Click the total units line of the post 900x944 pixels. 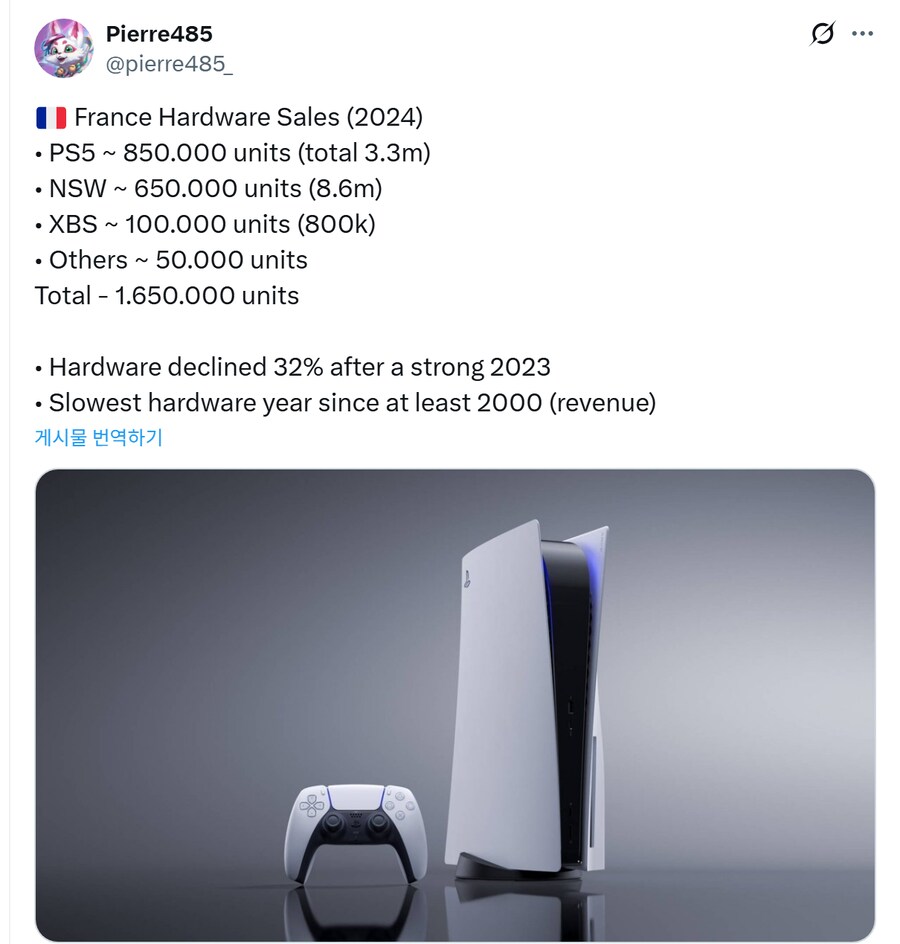(118, 295)
